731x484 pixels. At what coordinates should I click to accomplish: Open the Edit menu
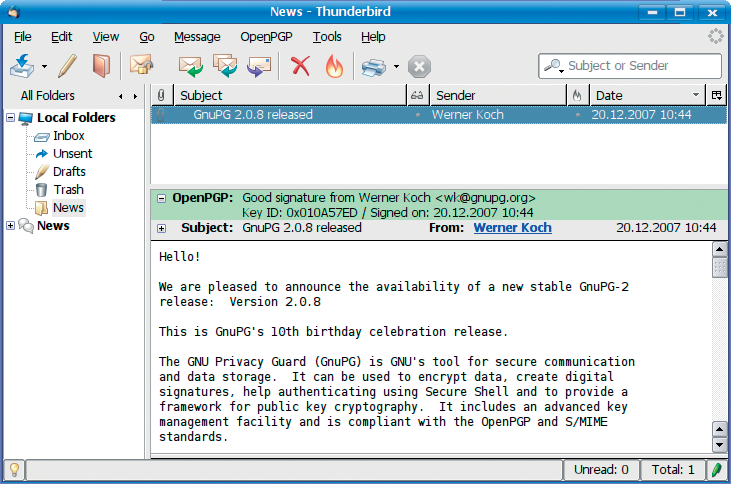click(62, 37)
